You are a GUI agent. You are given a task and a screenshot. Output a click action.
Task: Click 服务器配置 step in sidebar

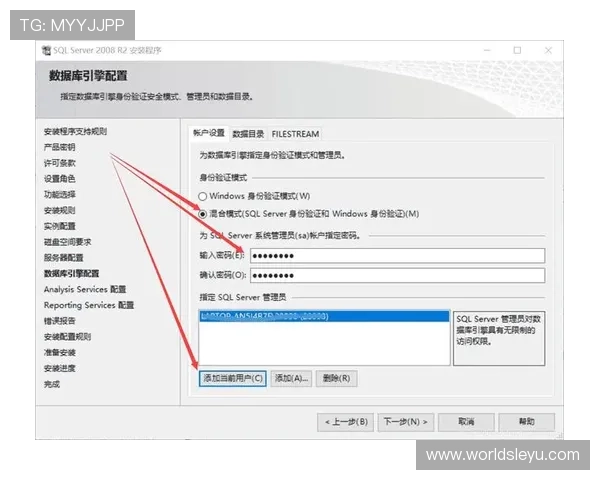coord(64,258)
